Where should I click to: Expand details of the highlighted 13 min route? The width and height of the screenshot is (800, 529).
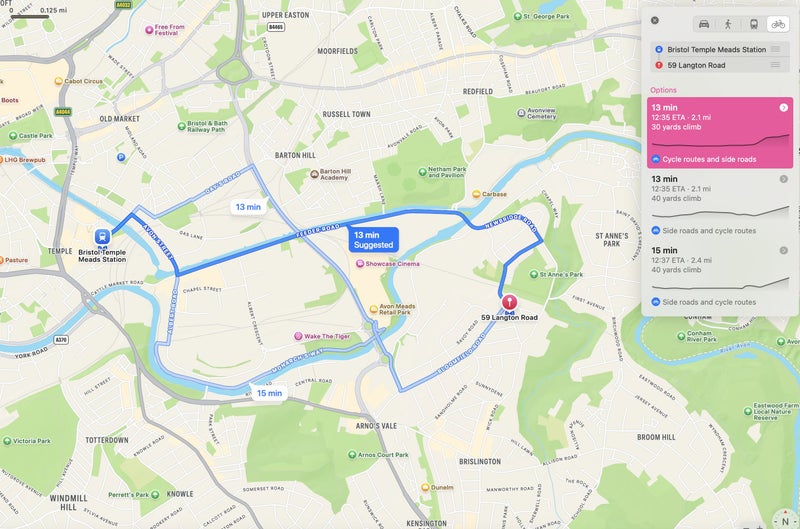coord(783,108)
